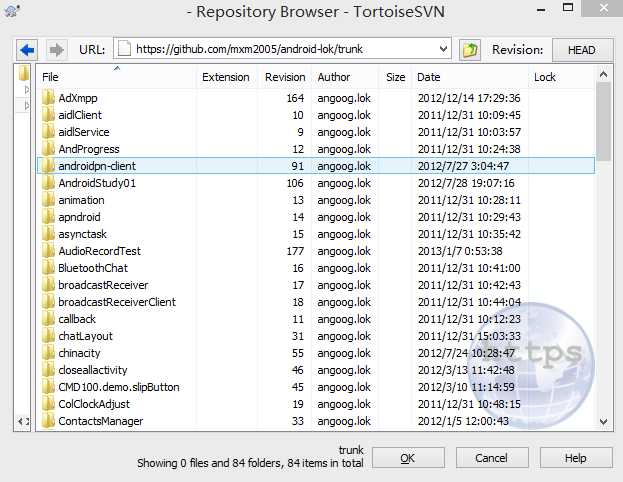Click the blue back arrow button
Screen dimensions: 623x482
click(x=27, y=50)
